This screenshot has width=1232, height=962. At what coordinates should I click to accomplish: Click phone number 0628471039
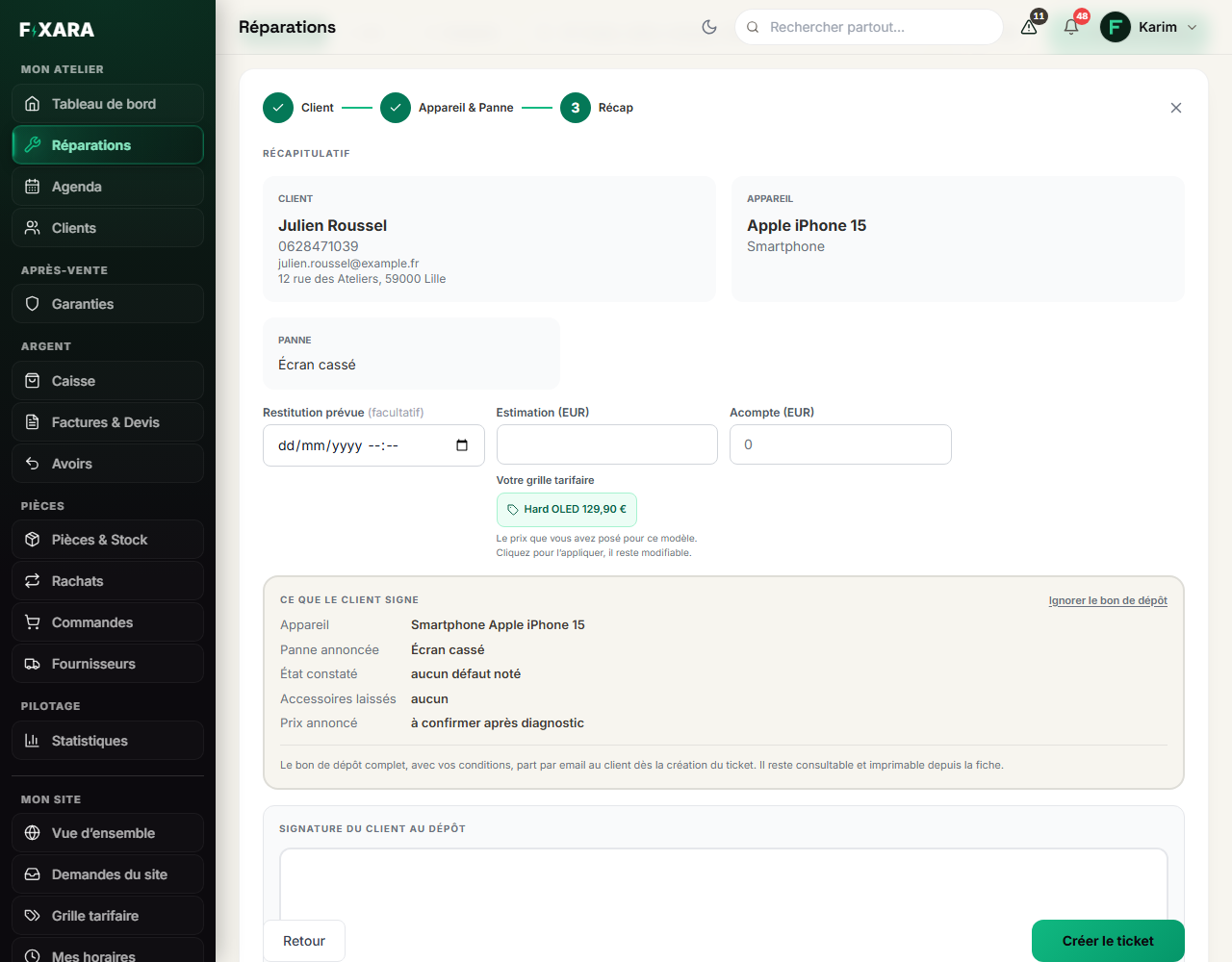pos(319,246)
